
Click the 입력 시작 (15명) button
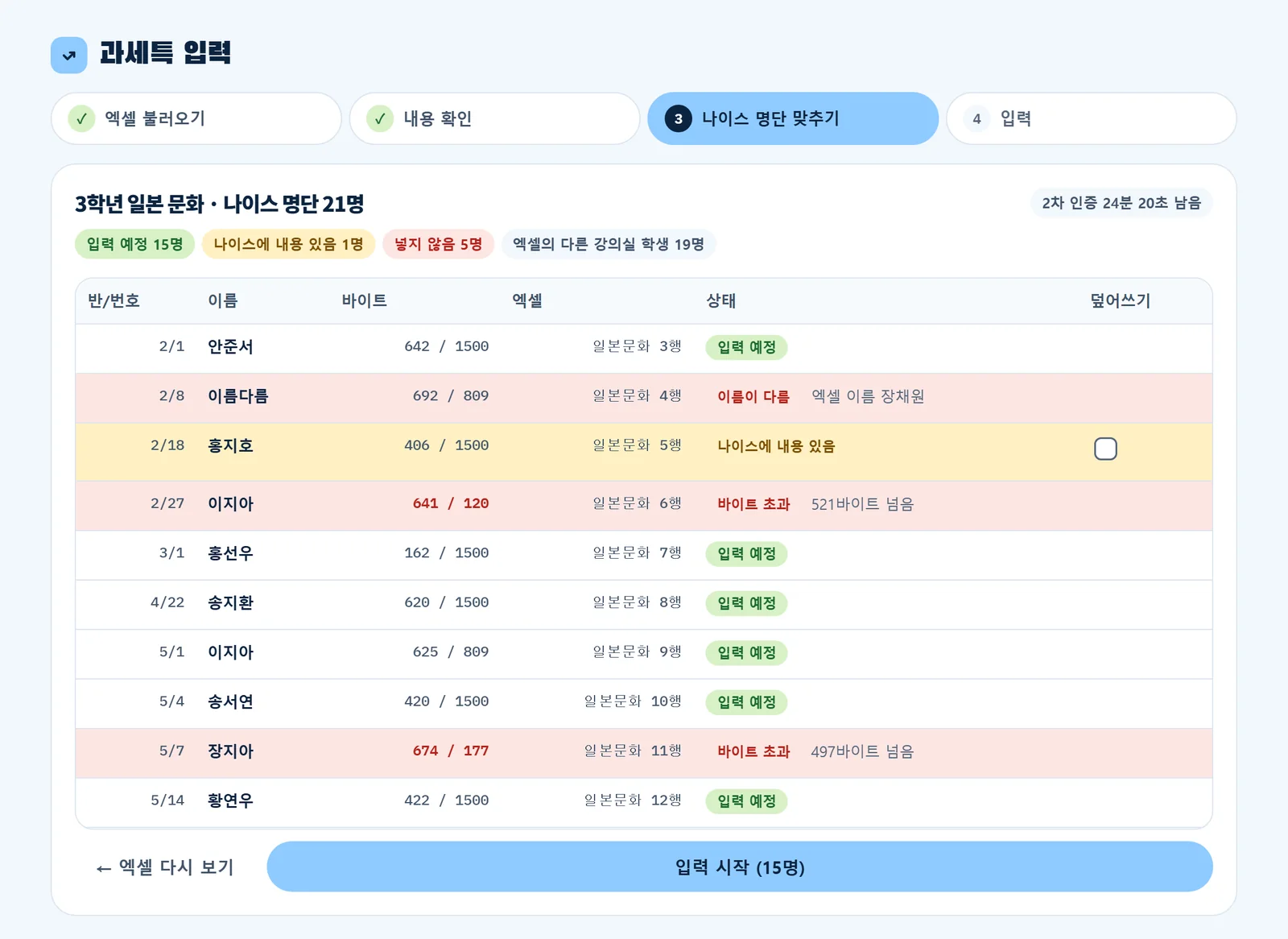pyautogui.click(x=740, y=867)
